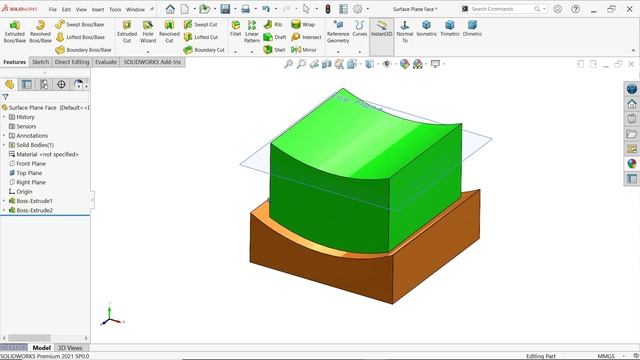Choose Swept Boss/Base feature
The height and width of the screenshot is (360, 640).
click(x=80, y=24)
